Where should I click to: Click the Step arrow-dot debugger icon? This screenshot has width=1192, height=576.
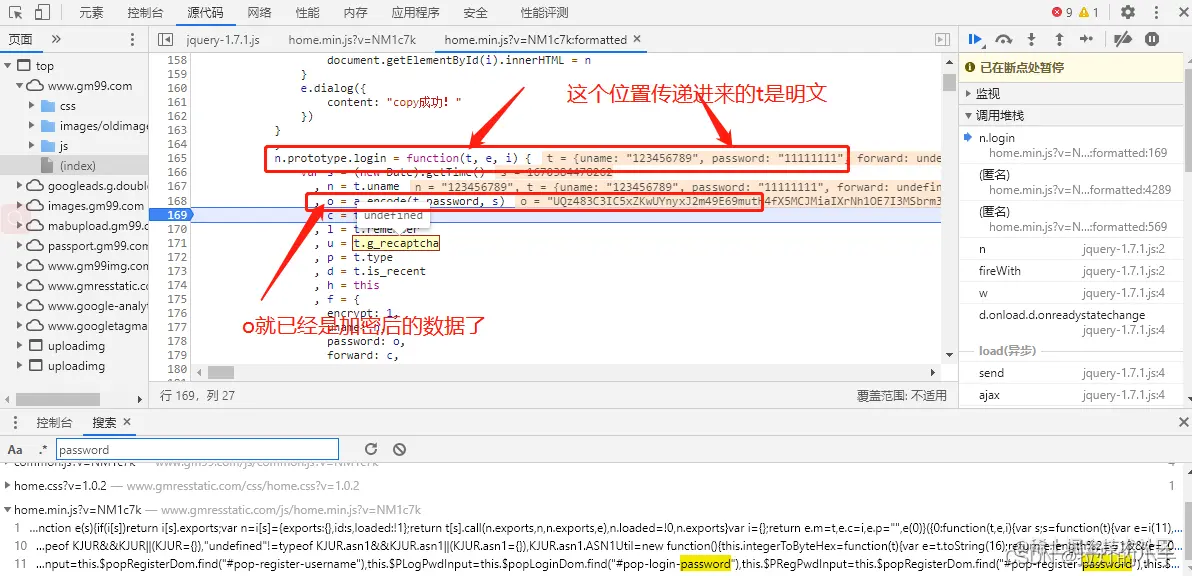click(1086, 40)
